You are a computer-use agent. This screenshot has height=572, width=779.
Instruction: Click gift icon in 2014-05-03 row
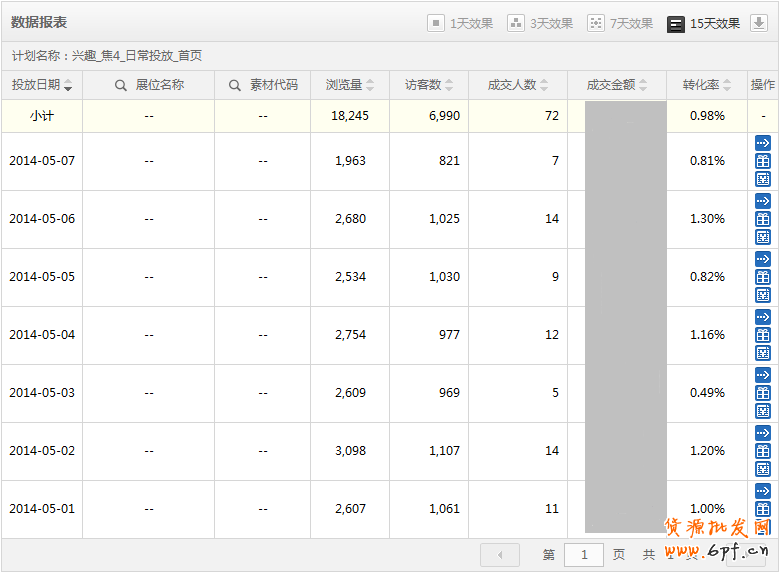click(763, 393)
